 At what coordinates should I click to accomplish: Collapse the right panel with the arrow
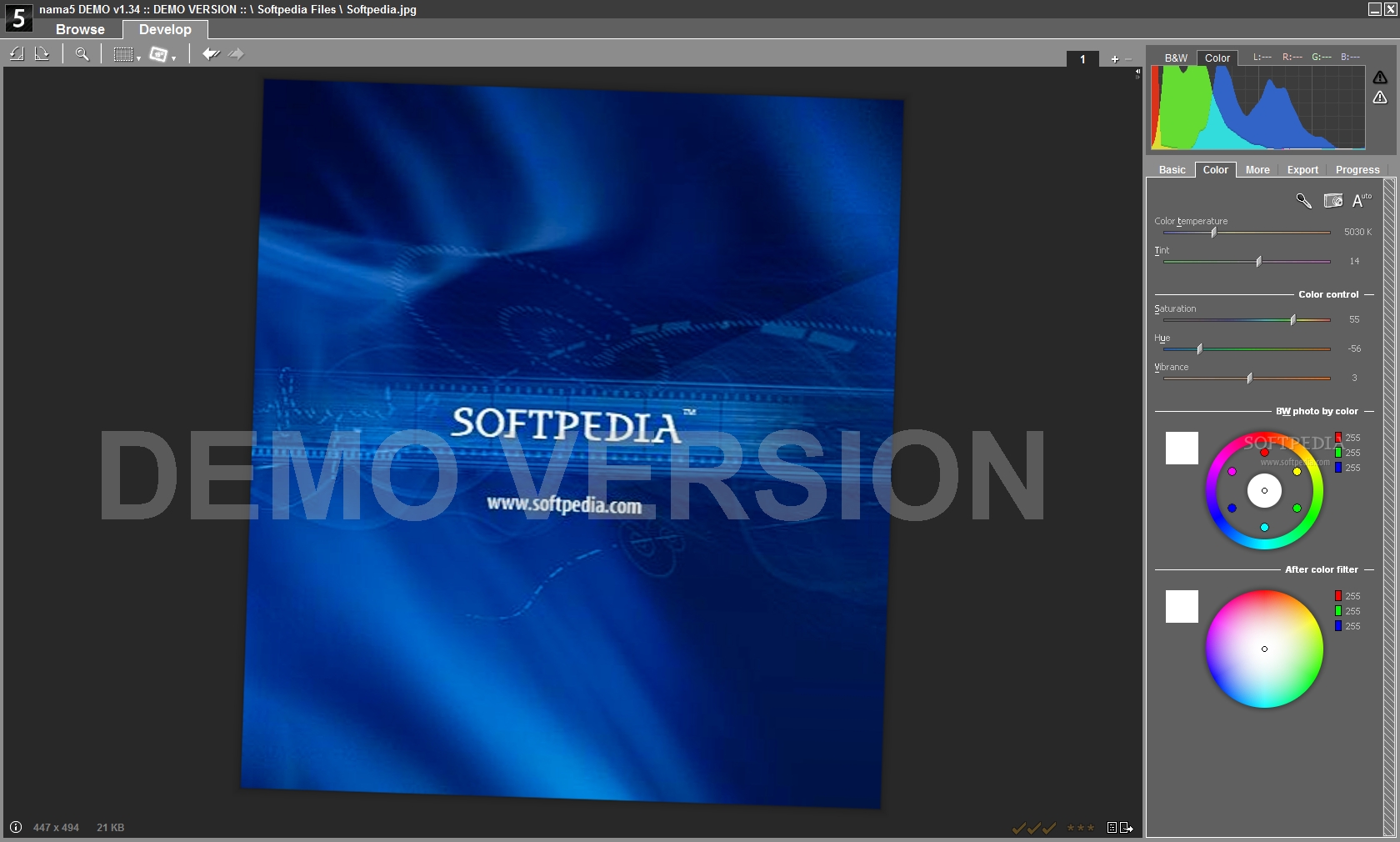[1137, 73]
